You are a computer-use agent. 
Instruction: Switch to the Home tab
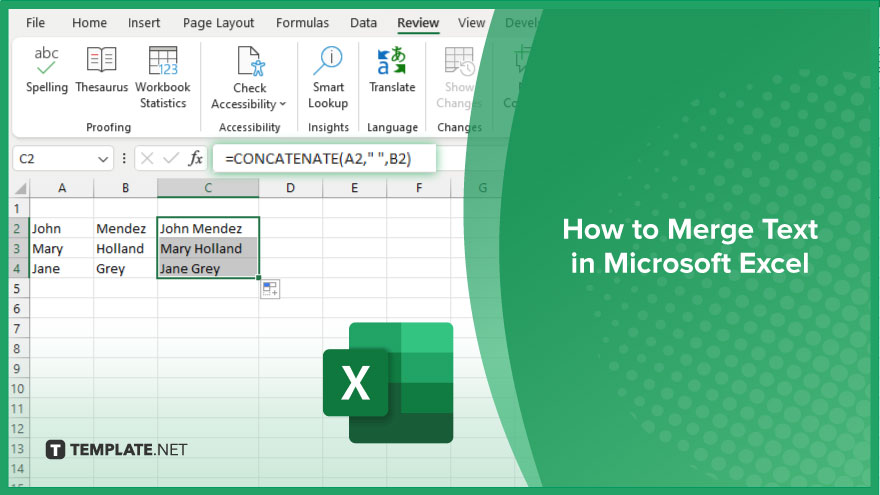click(x=89, y=23)
